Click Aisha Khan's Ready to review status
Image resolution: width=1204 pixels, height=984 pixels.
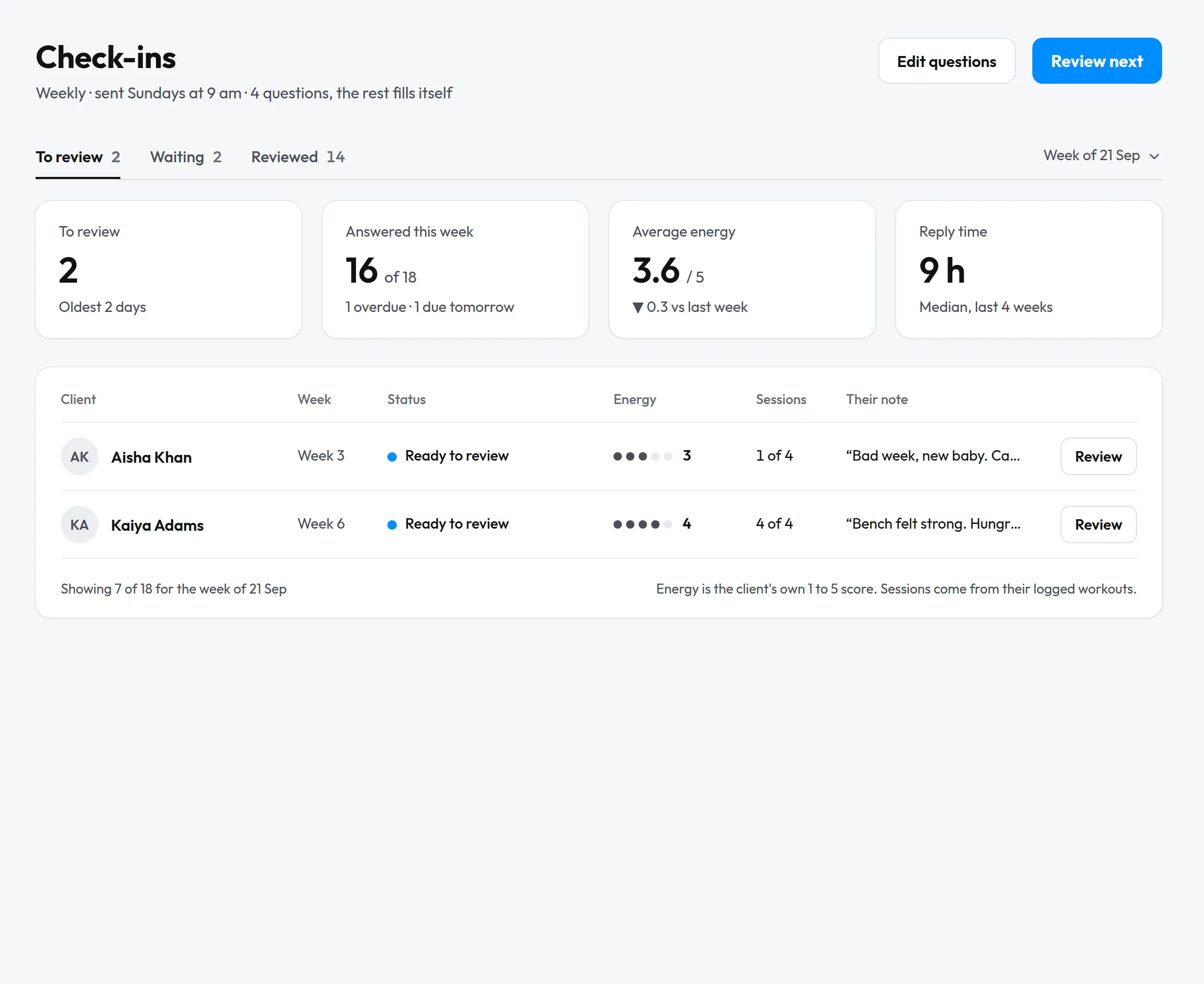click(x=448, y=456)
